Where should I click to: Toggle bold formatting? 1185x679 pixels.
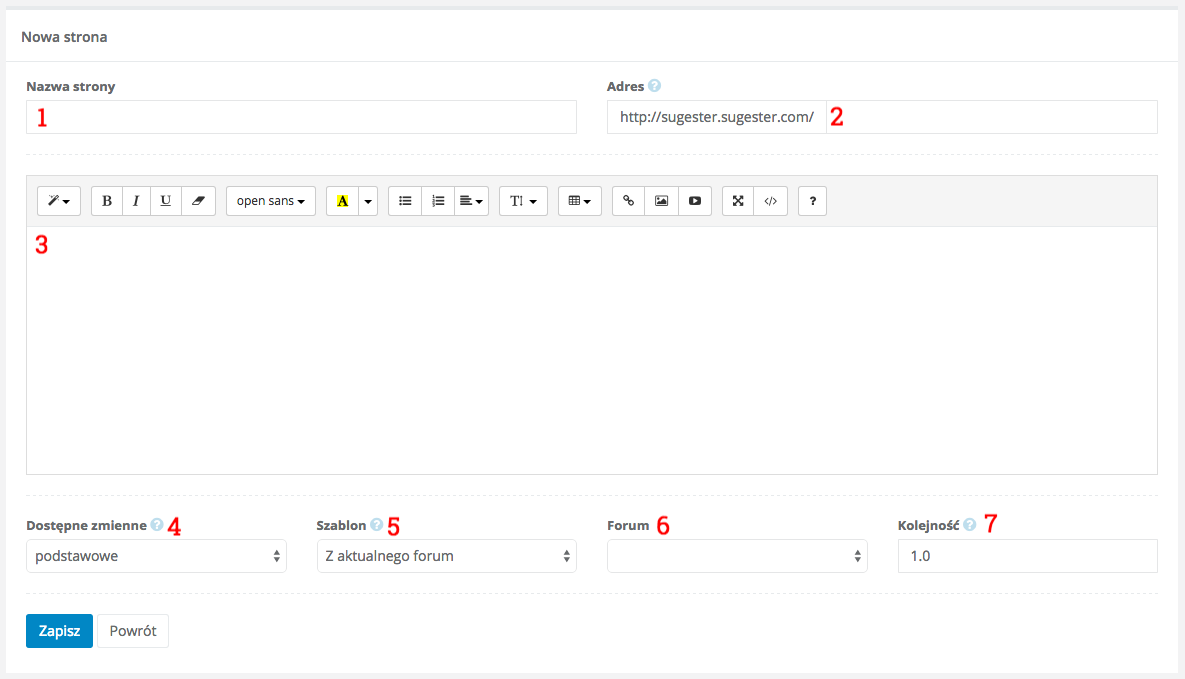(107, 201)
